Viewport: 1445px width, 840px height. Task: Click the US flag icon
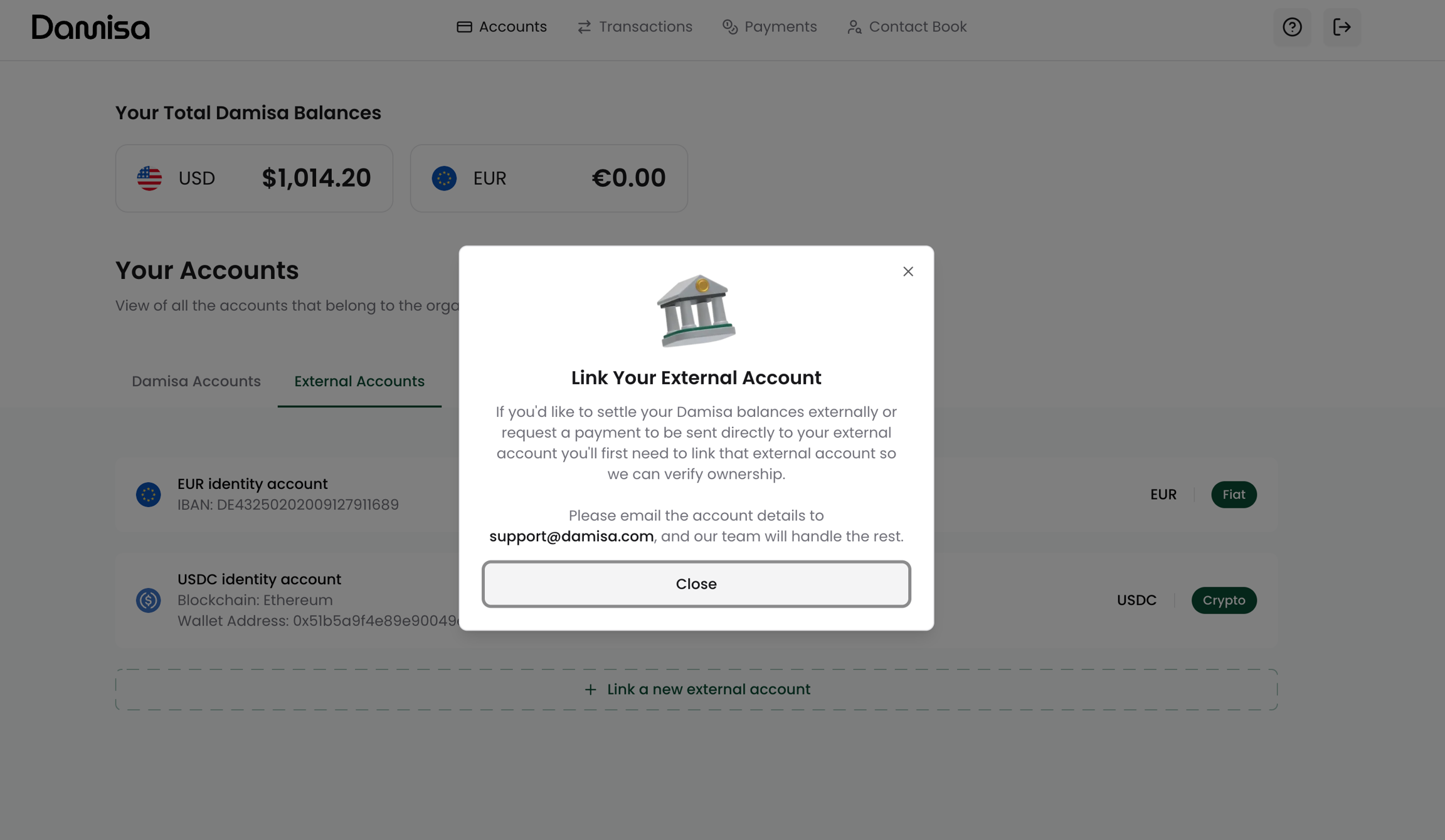coord(149,179)
